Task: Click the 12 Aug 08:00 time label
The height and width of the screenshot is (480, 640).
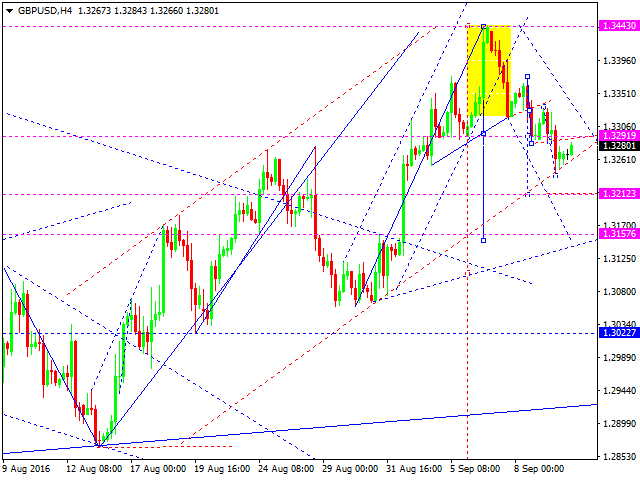Action: click(94, 469)
